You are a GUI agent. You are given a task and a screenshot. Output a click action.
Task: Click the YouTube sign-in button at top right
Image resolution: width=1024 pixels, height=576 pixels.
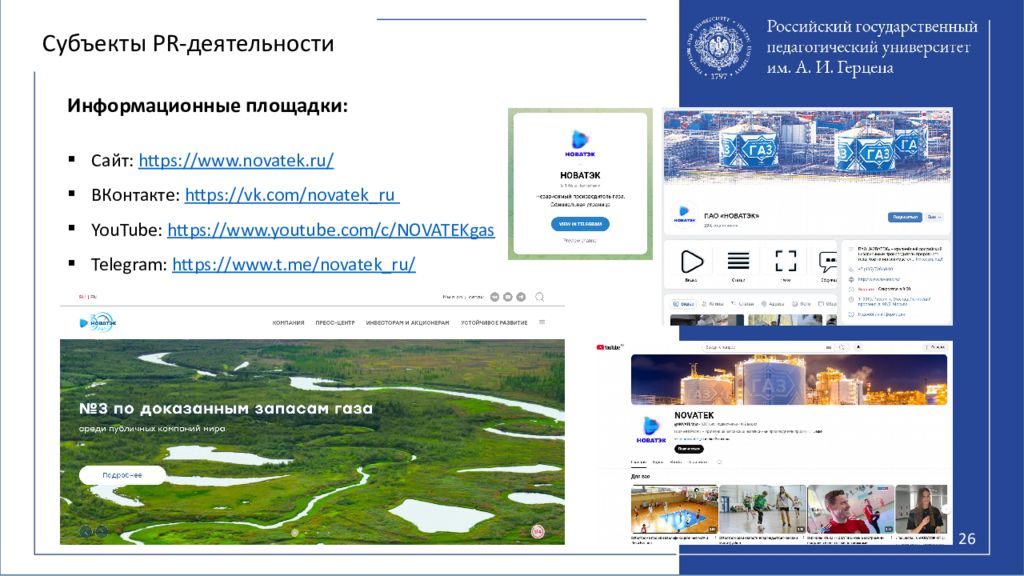pos(935,347)
